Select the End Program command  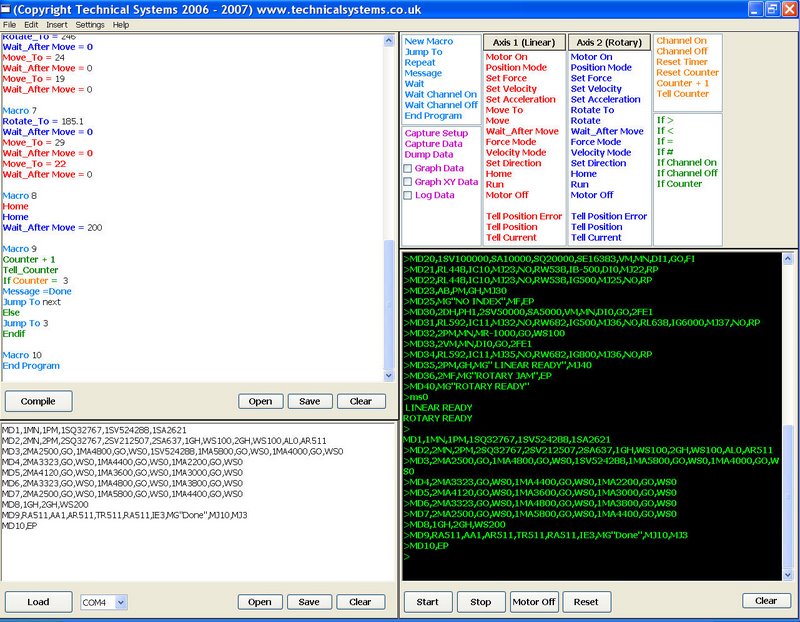tap(433, 116)
